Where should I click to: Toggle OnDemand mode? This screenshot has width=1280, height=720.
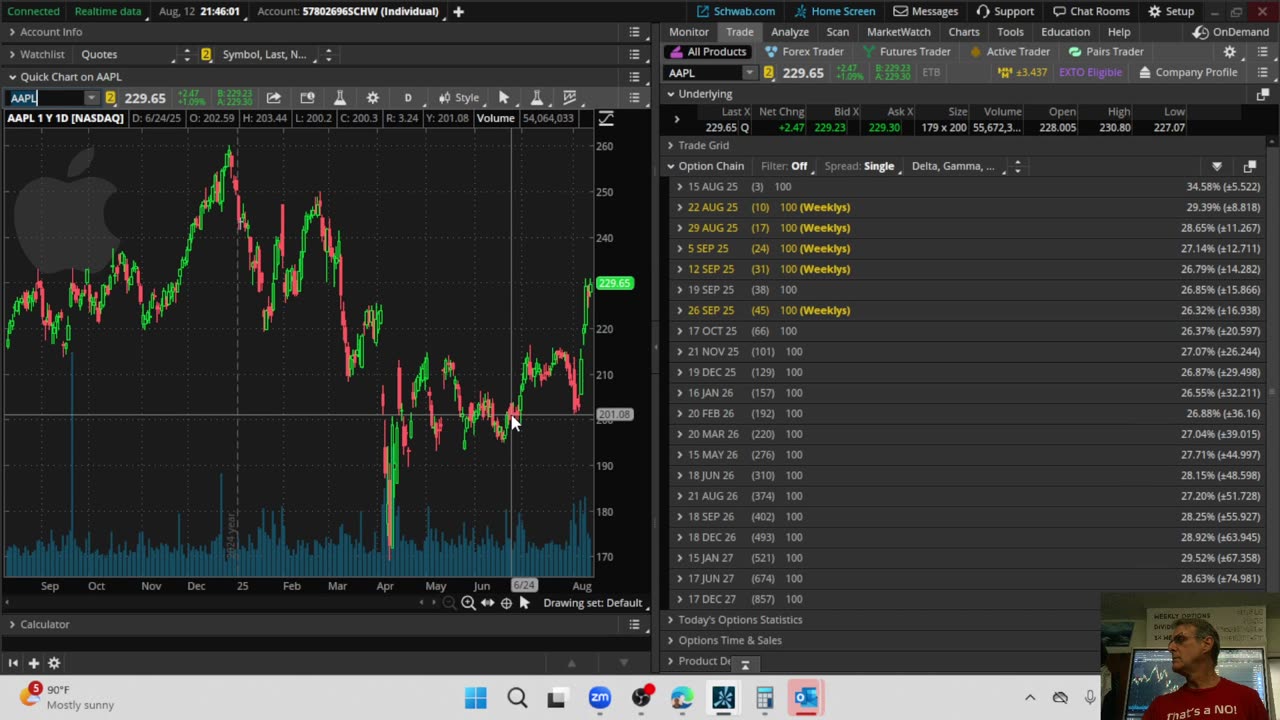point(1231,32)
